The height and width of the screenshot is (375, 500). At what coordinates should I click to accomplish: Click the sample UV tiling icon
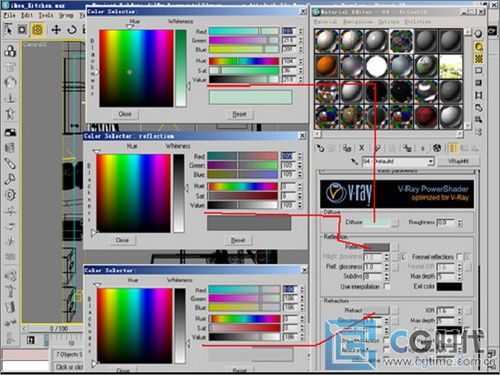pos(479,71)
